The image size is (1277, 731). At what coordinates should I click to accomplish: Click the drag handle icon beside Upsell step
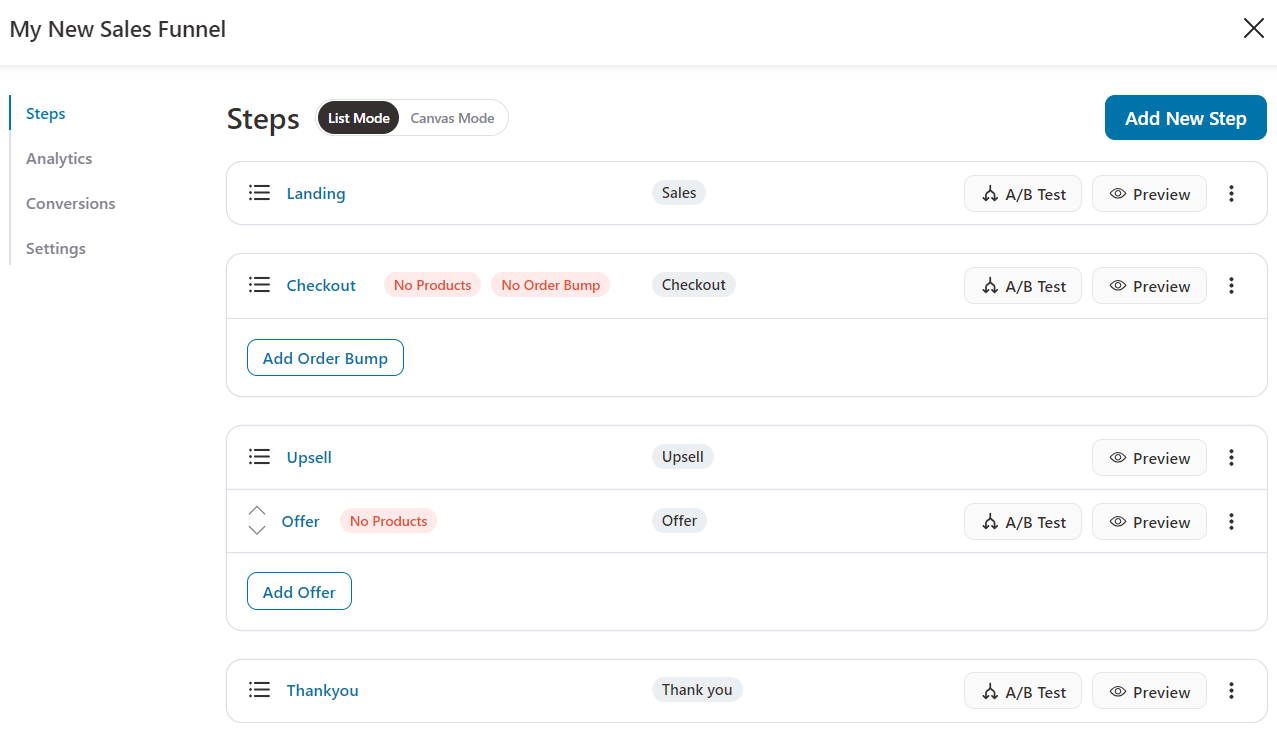(259, 457)
